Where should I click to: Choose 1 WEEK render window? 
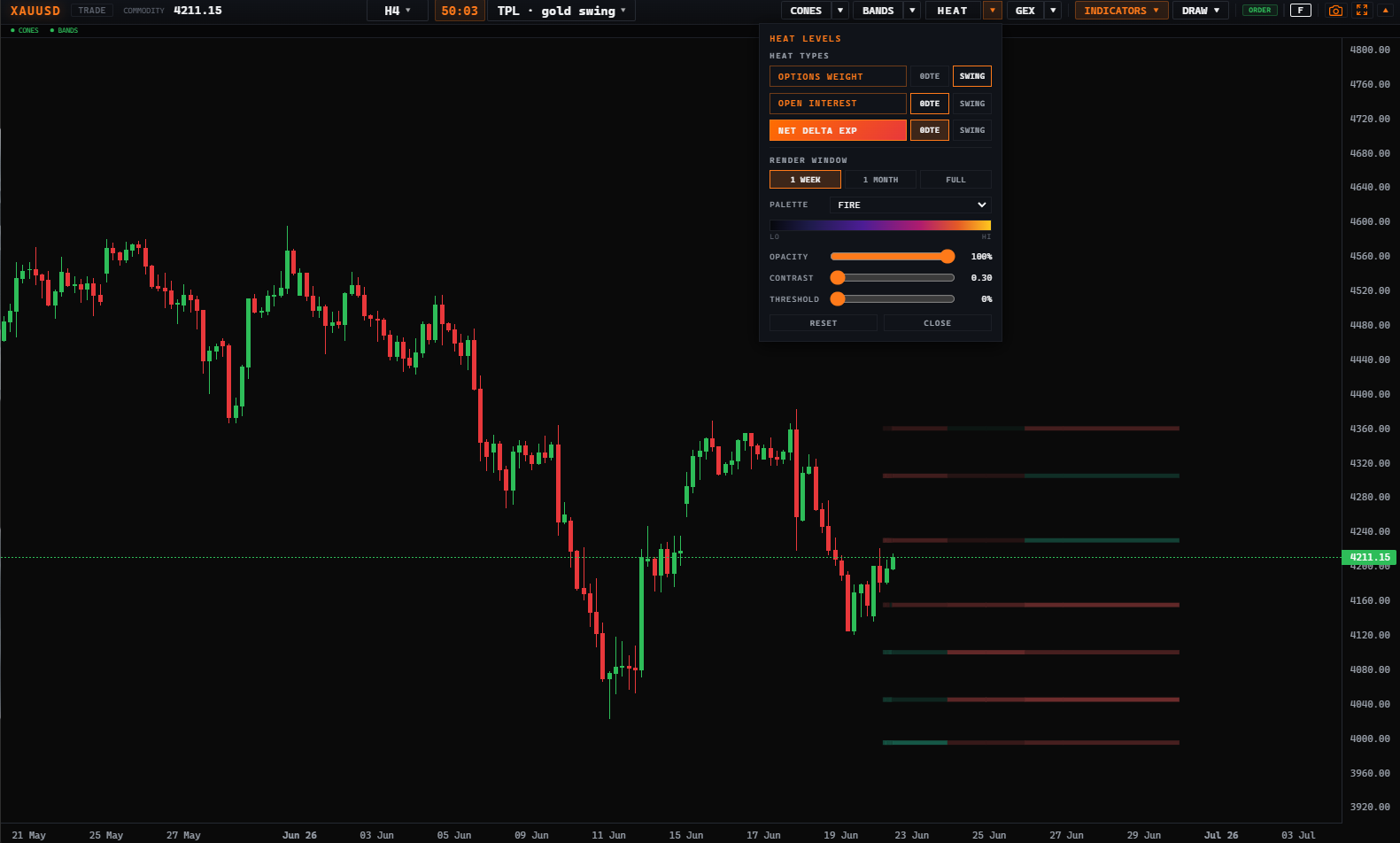805,180
